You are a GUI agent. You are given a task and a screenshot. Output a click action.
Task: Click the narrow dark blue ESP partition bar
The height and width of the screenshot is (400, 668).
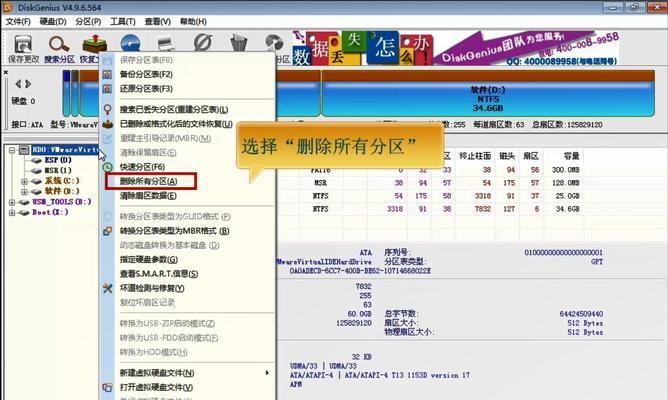coord(66,94)
